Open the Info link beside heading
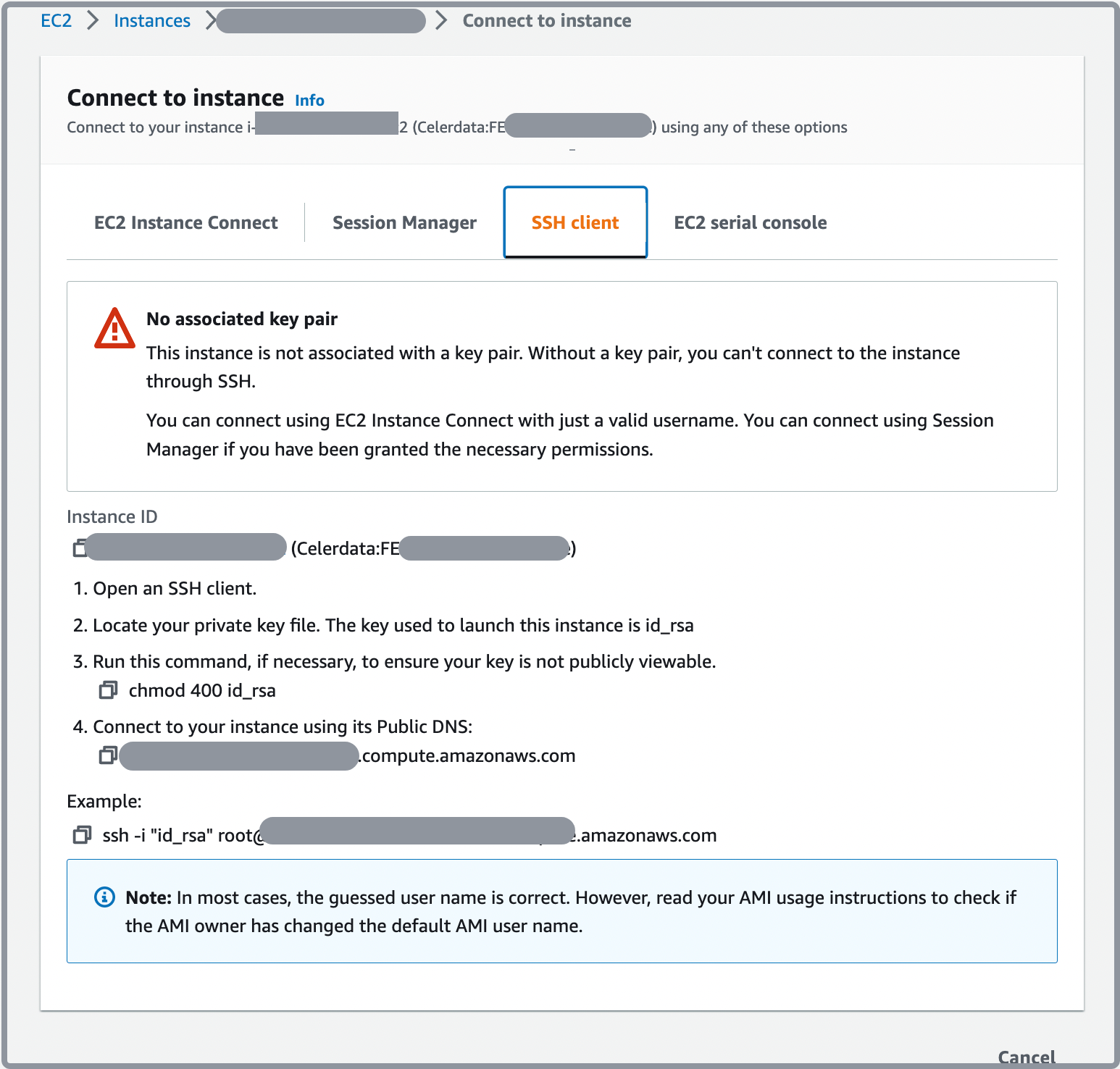 (309, 100)
